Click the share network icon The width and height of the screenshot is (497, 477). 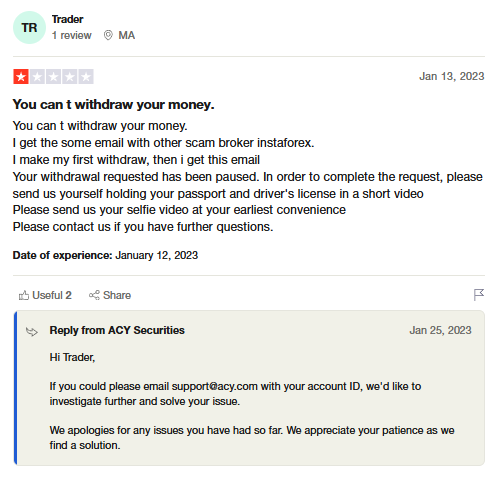click(x=94, y=295)
